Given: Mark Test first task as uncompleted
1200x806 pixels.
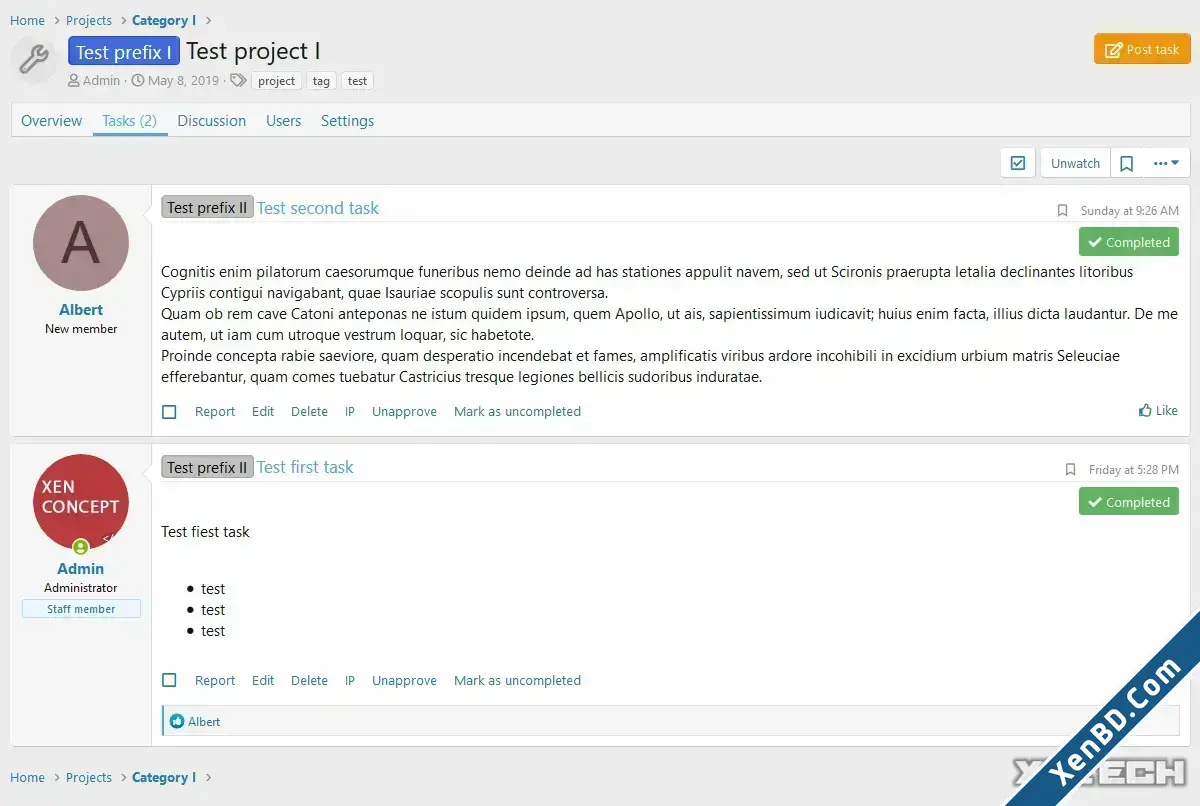Looking at the screenshot, I should (517, 681).
